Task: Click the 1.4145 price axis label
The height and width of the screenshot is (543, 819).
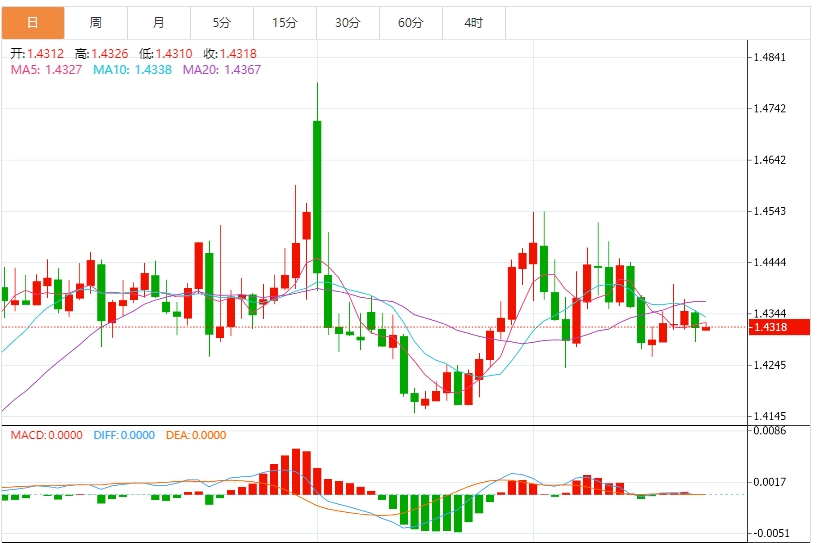Action: [770, 416]
